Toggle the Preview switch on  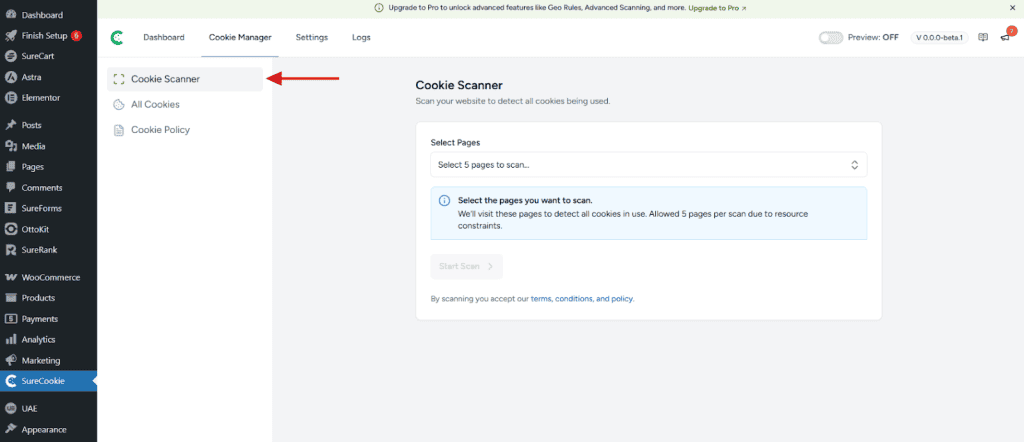(831, 38)
